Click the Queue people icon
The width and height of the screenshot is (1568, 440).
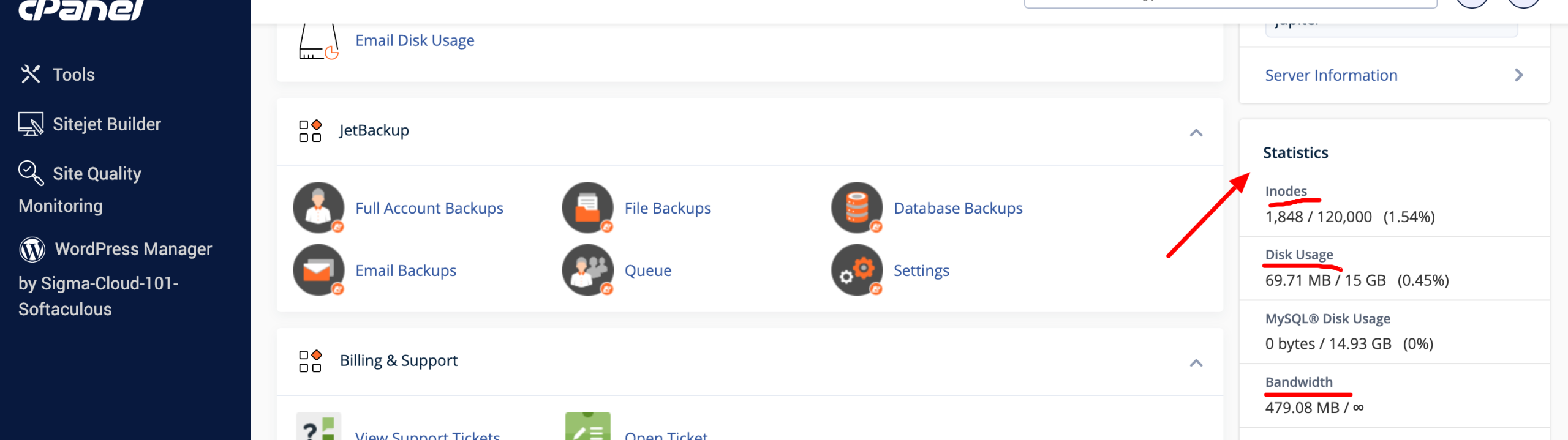point(588,270)
